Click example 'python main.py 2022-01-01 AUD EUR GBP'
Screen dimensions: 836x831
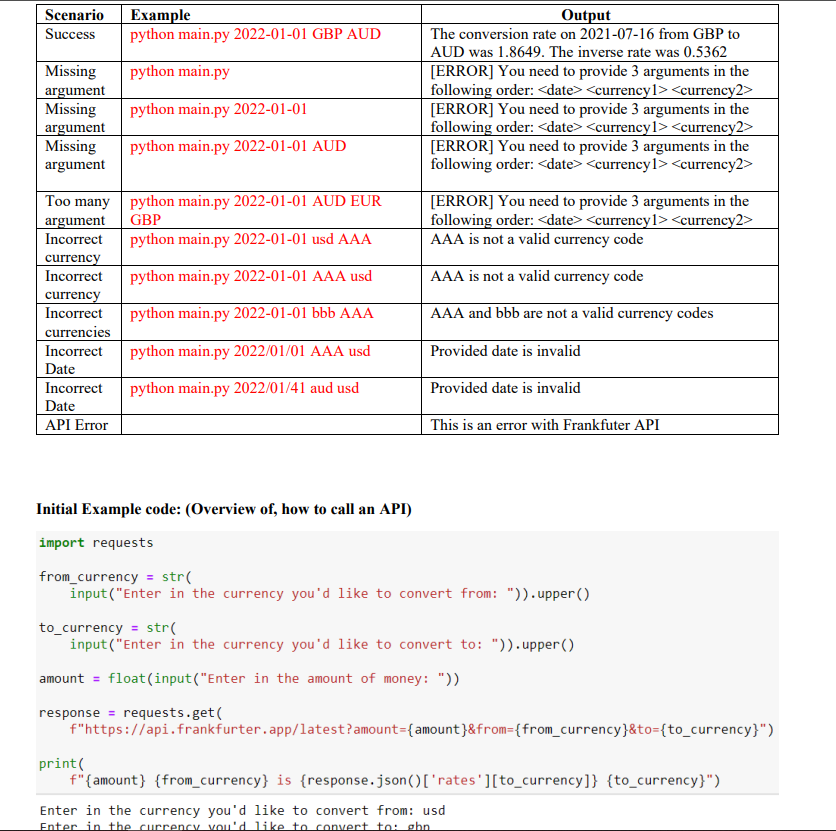click(x=256, y=211)
